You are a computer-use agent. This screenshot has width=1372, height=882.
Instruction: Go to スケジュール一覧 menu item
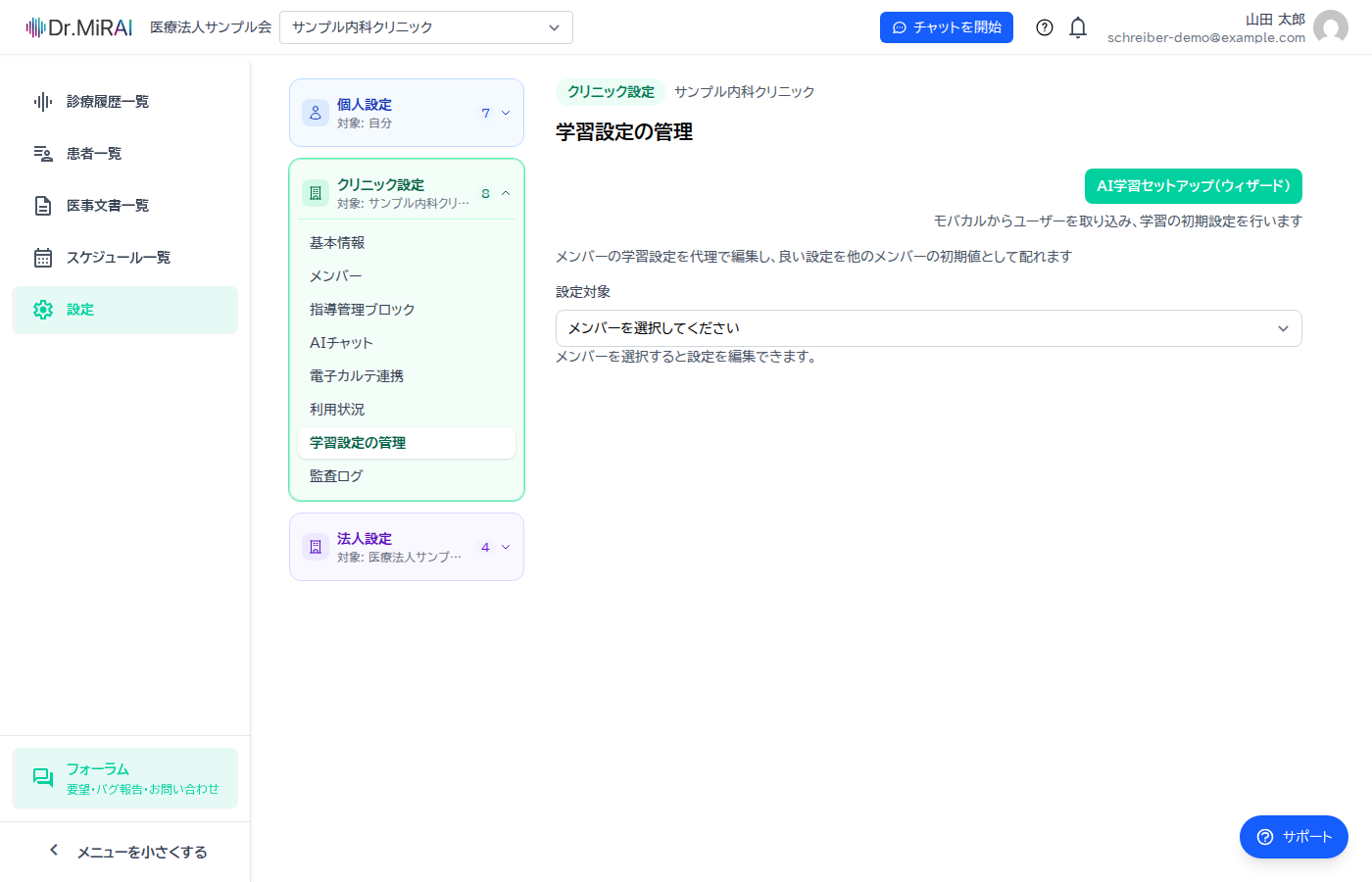point(125,258)
